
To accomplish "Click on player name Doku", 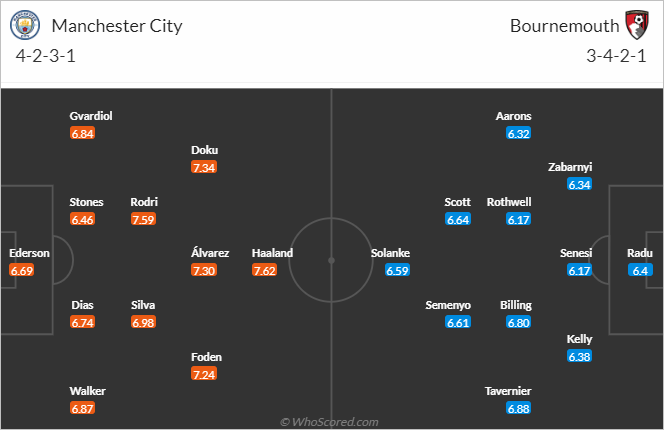I will [205, 150].
